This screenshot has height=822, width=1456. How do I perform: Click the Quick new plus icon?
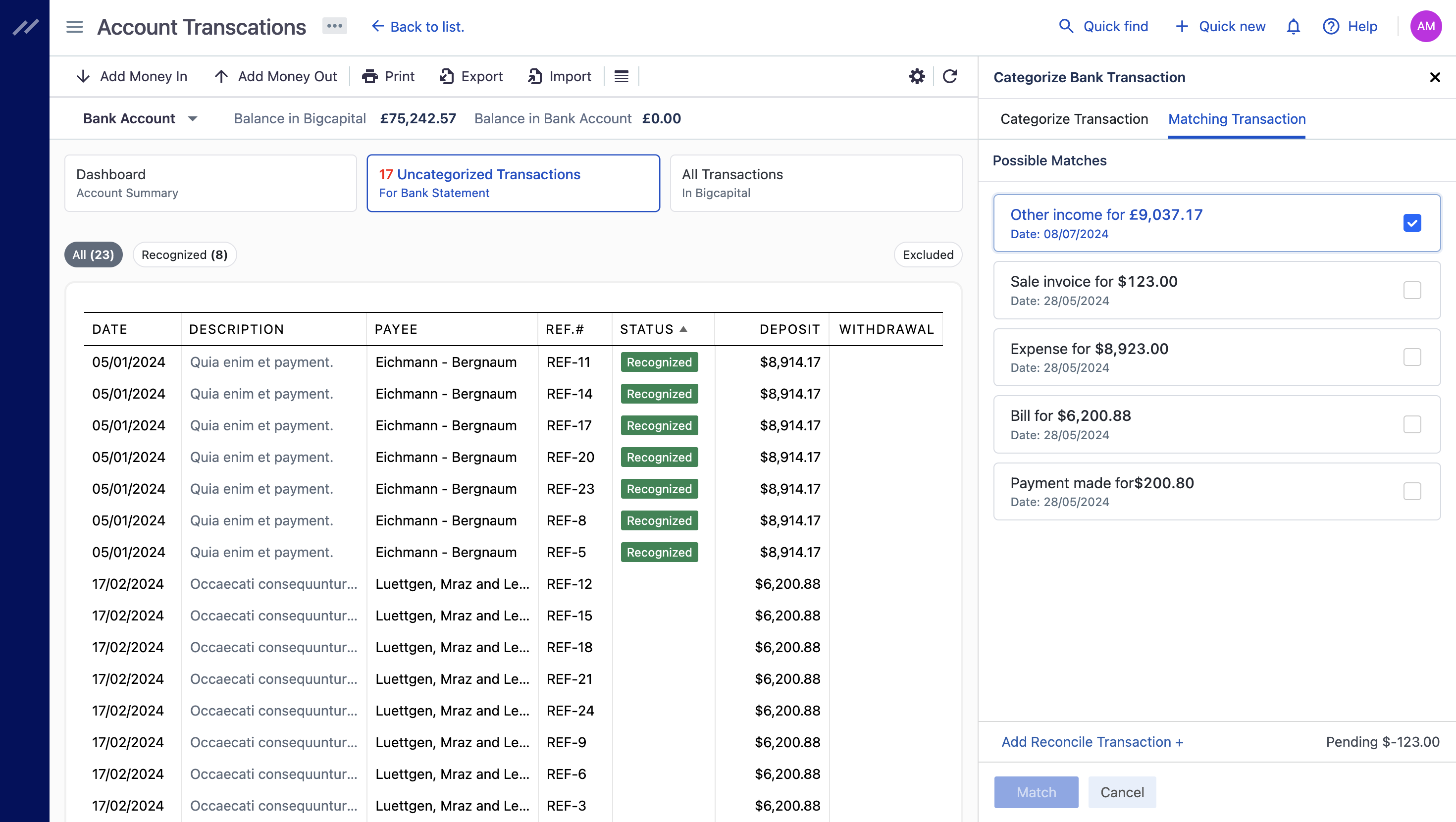point(1181,26)
